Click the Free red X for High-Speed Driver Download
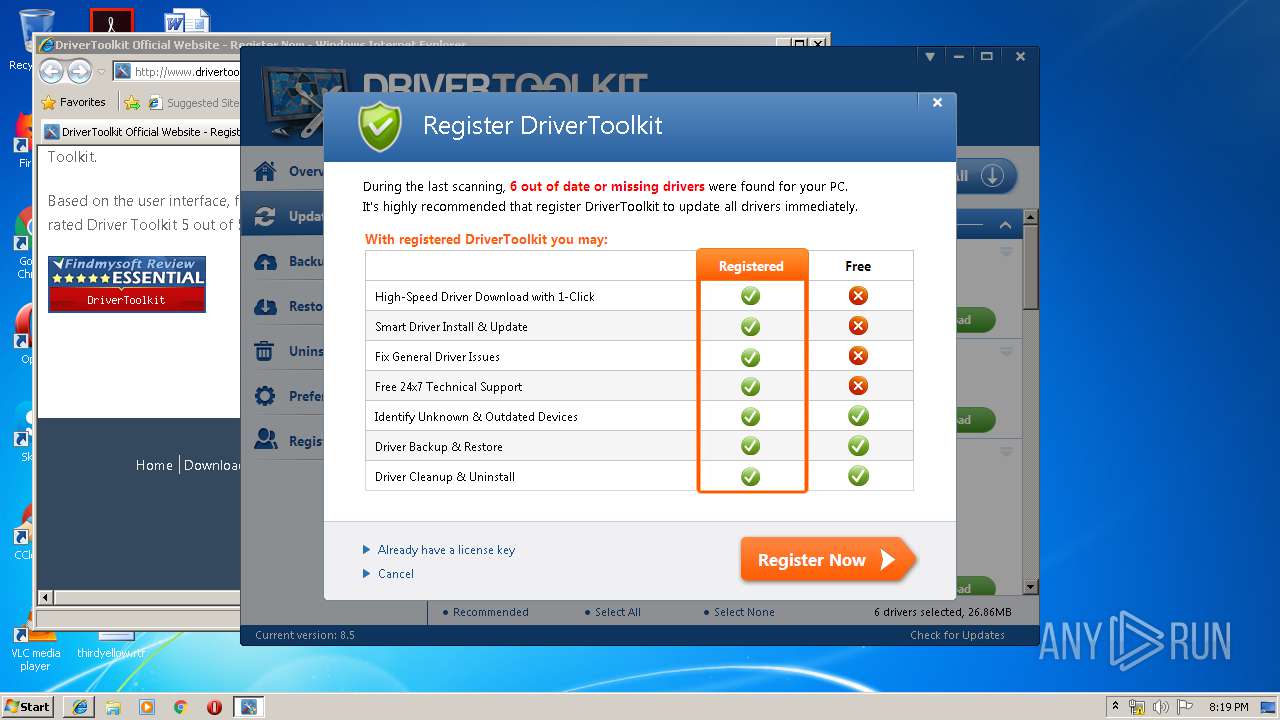This screenshot has height=720, width=1280. pos(858,296)
